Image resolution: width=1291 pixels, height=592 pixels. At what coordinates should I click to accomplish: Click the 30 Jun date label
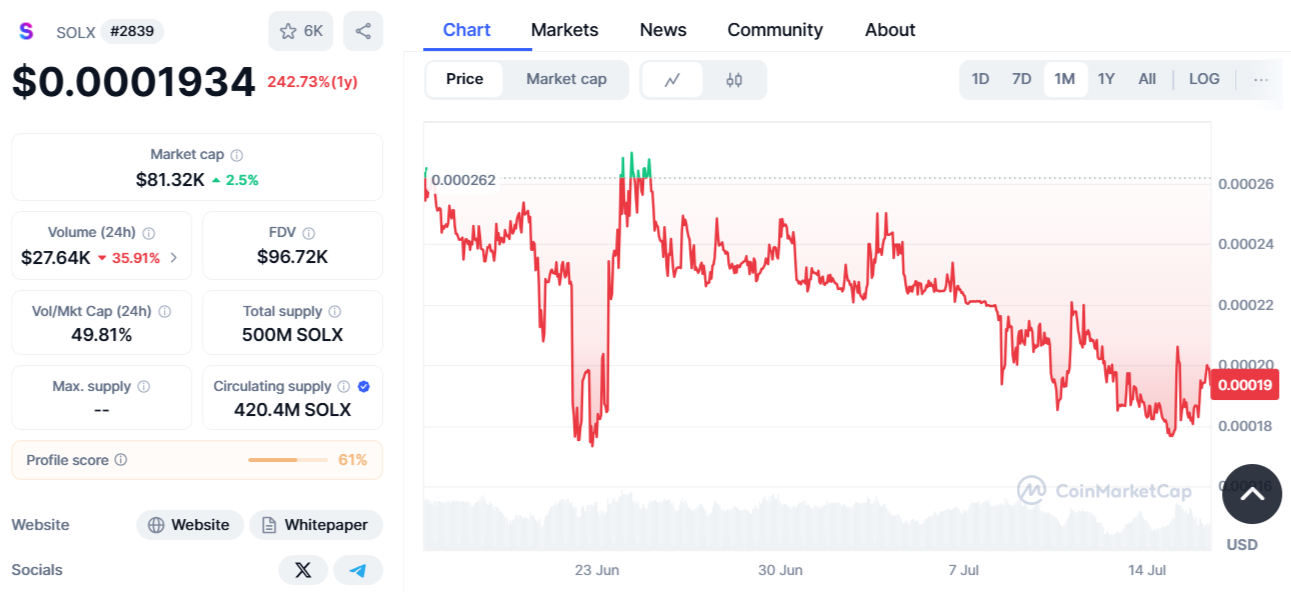780,570
